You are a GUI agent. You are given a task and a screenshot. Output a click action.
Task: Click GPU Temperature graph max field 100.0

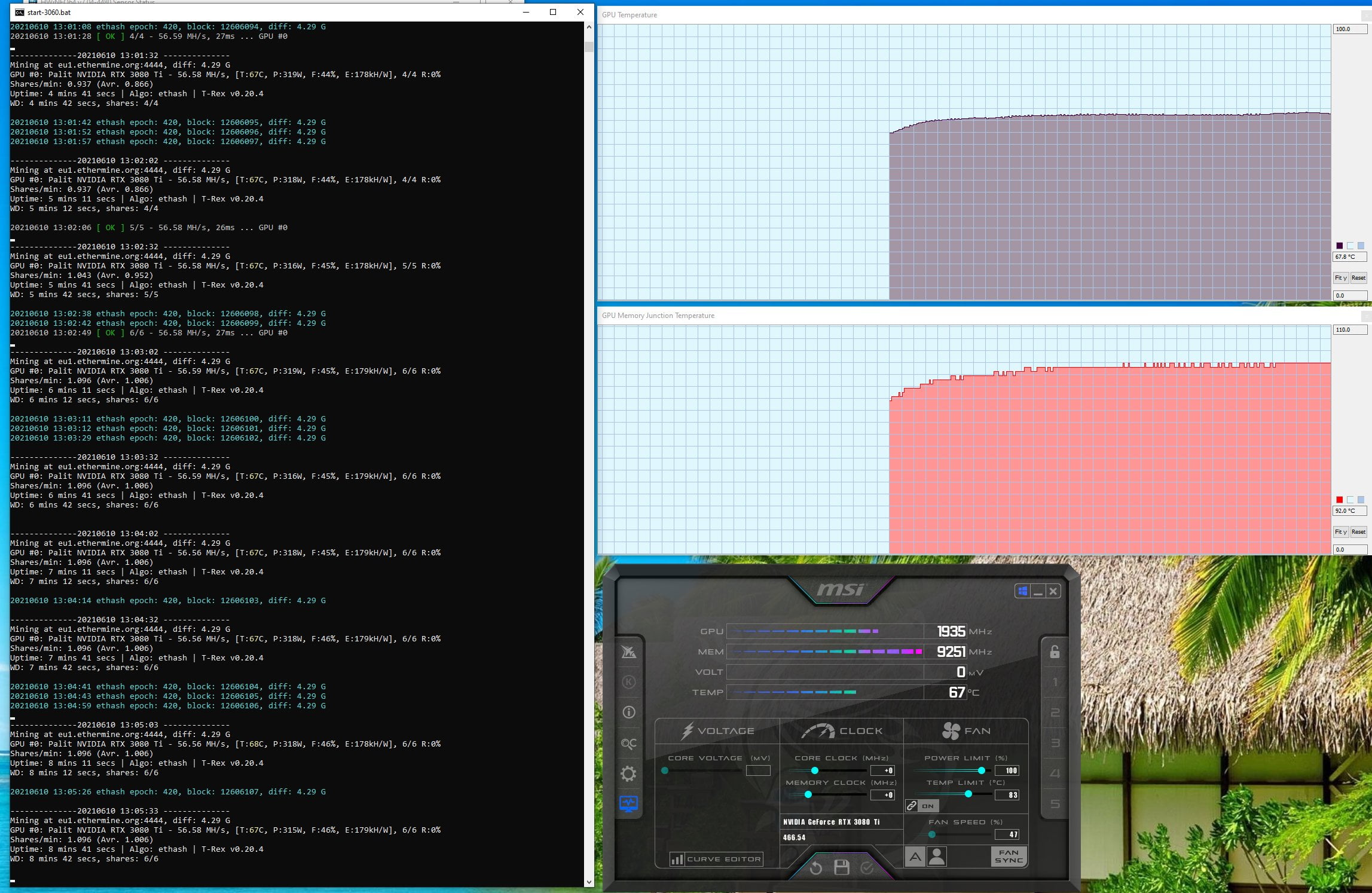pos(1350,29)
